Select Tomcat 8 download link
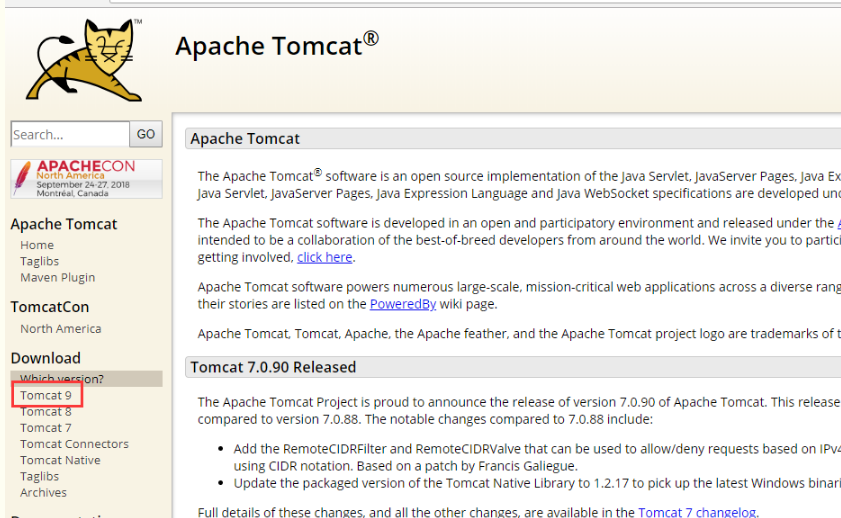The width and height of the screenshot is (841, 518). pyautogui.click(x=46, y=411)
